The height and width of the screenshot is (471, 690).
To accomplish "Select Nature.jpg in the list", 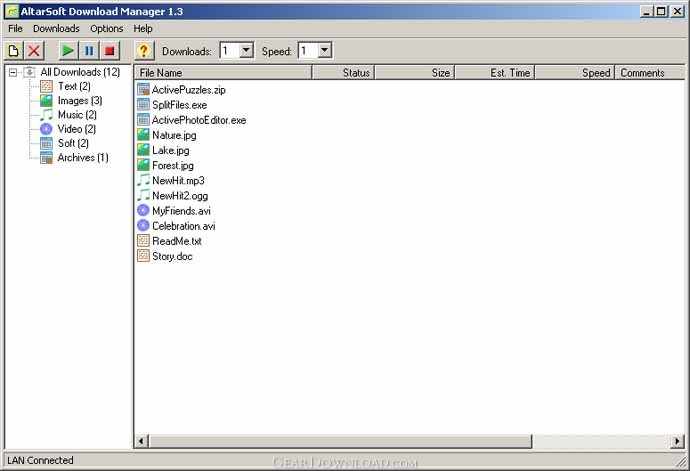I will tap(174, 135).
